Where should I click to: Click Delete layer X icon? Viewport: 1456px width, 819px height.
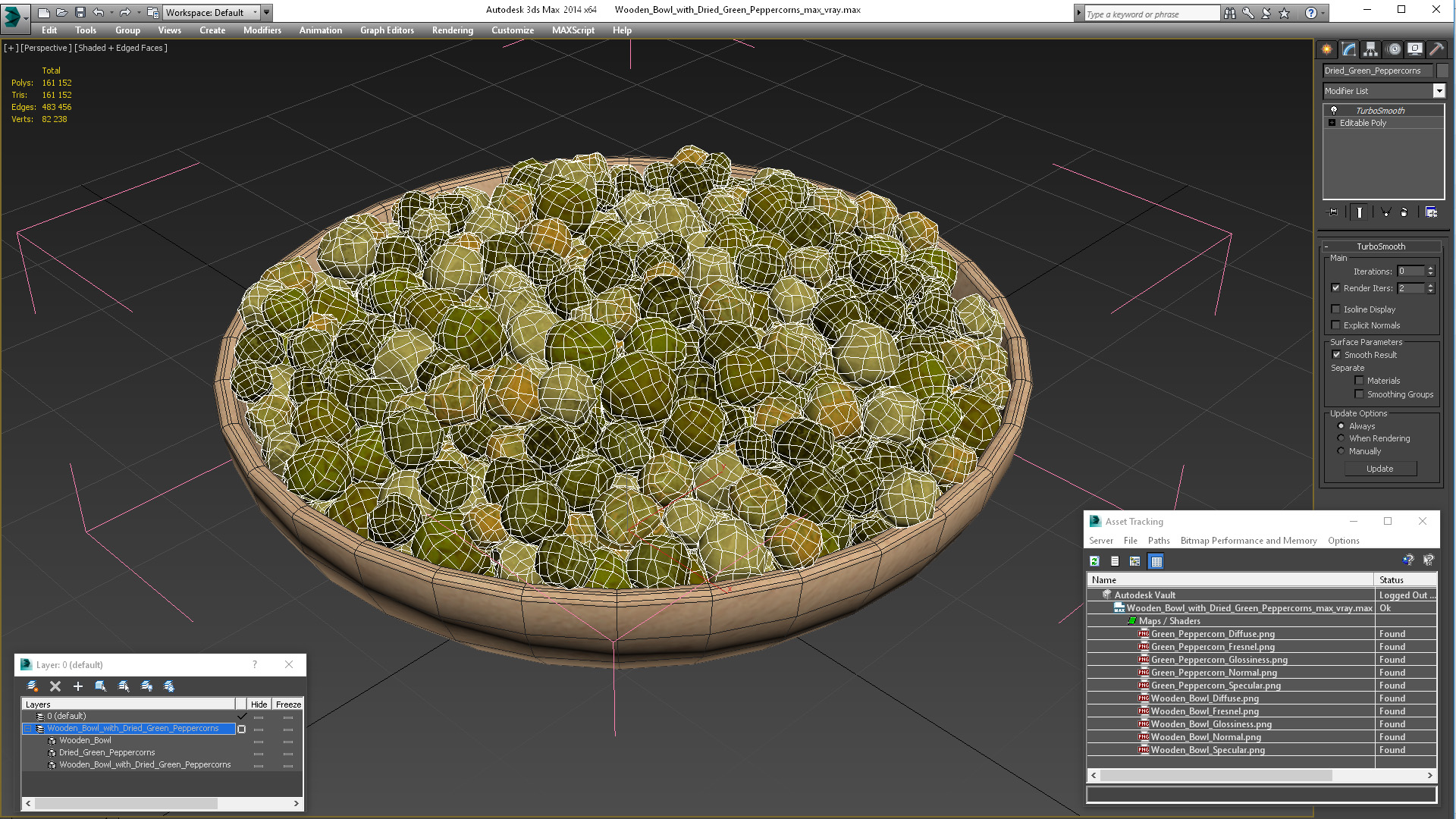click(55, 686)
